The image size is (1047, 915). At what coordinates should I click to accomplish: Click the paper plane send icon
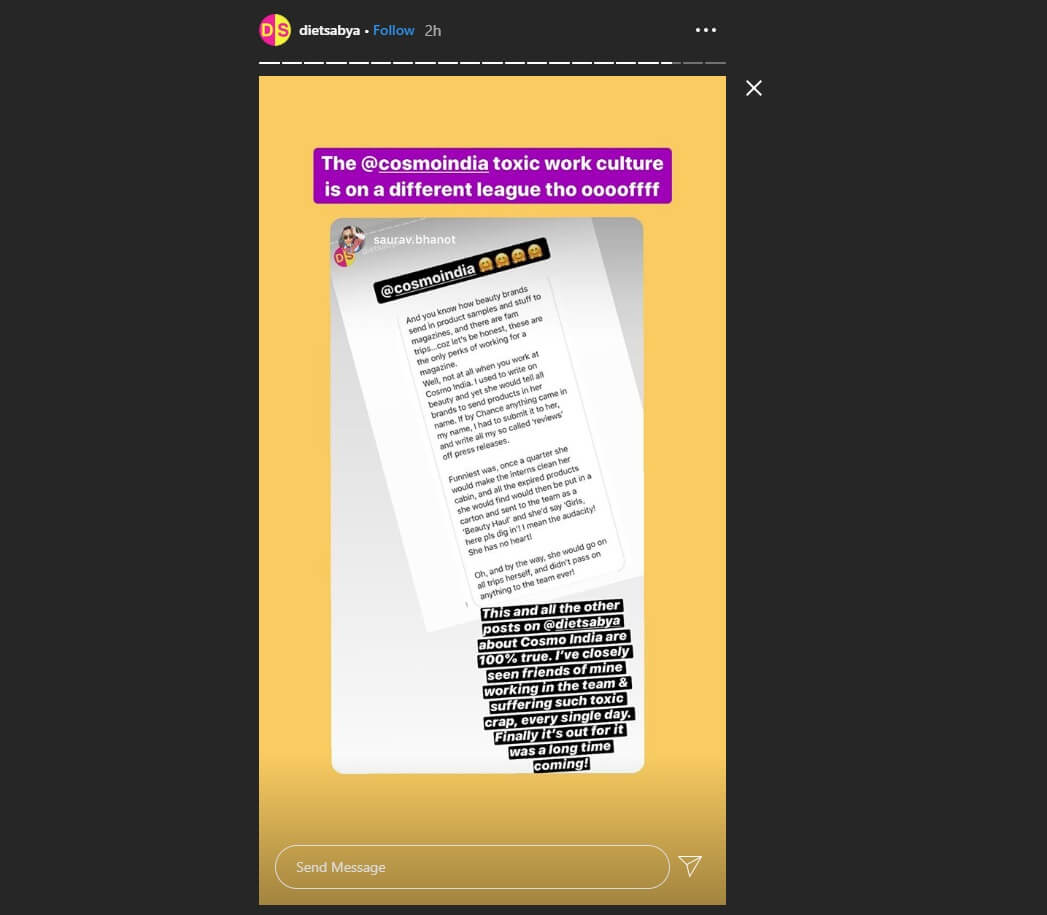[x=690, y=866]
